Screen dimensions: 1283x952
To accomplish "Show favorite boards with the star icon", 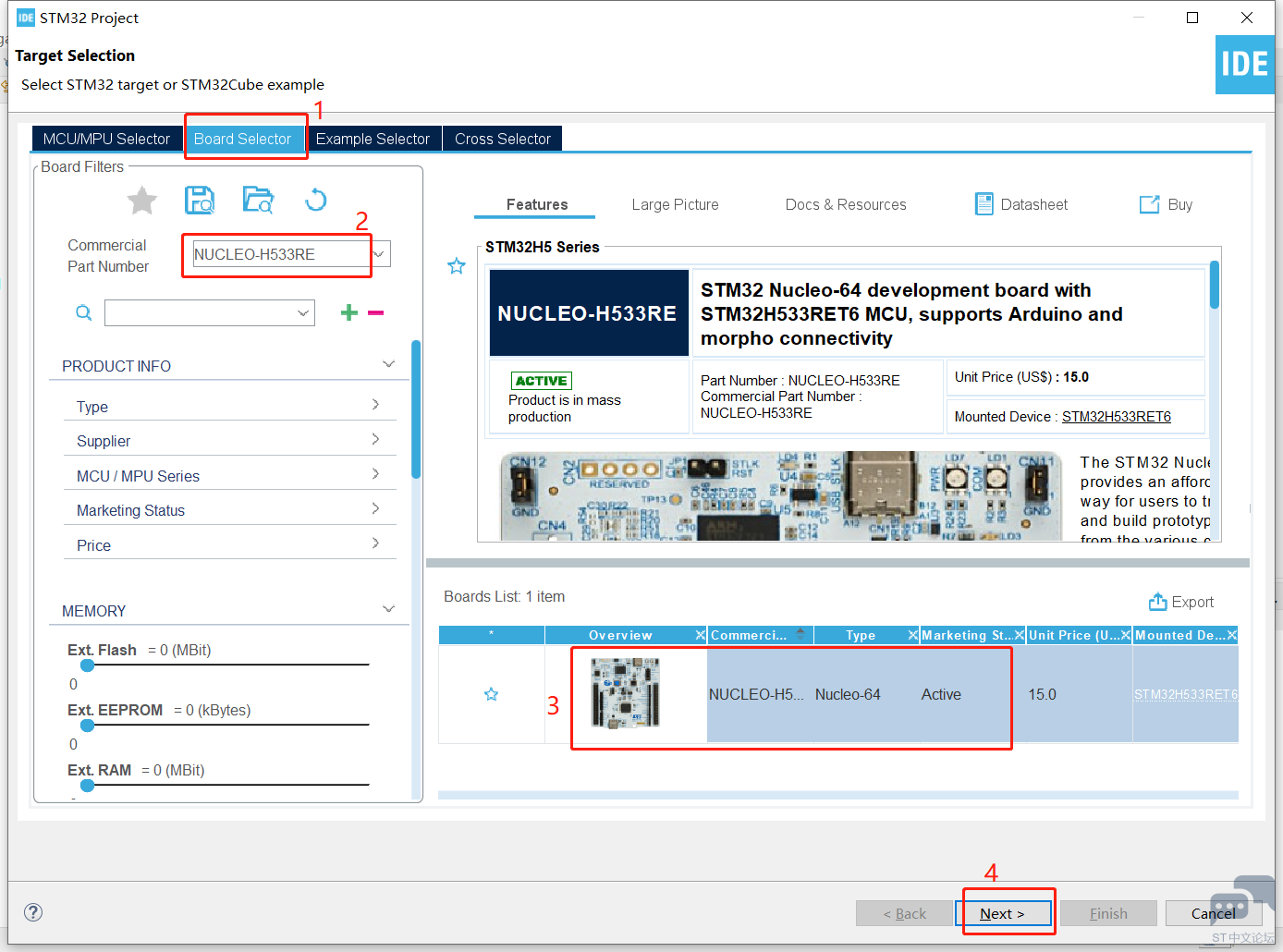I will pos(142,200).
